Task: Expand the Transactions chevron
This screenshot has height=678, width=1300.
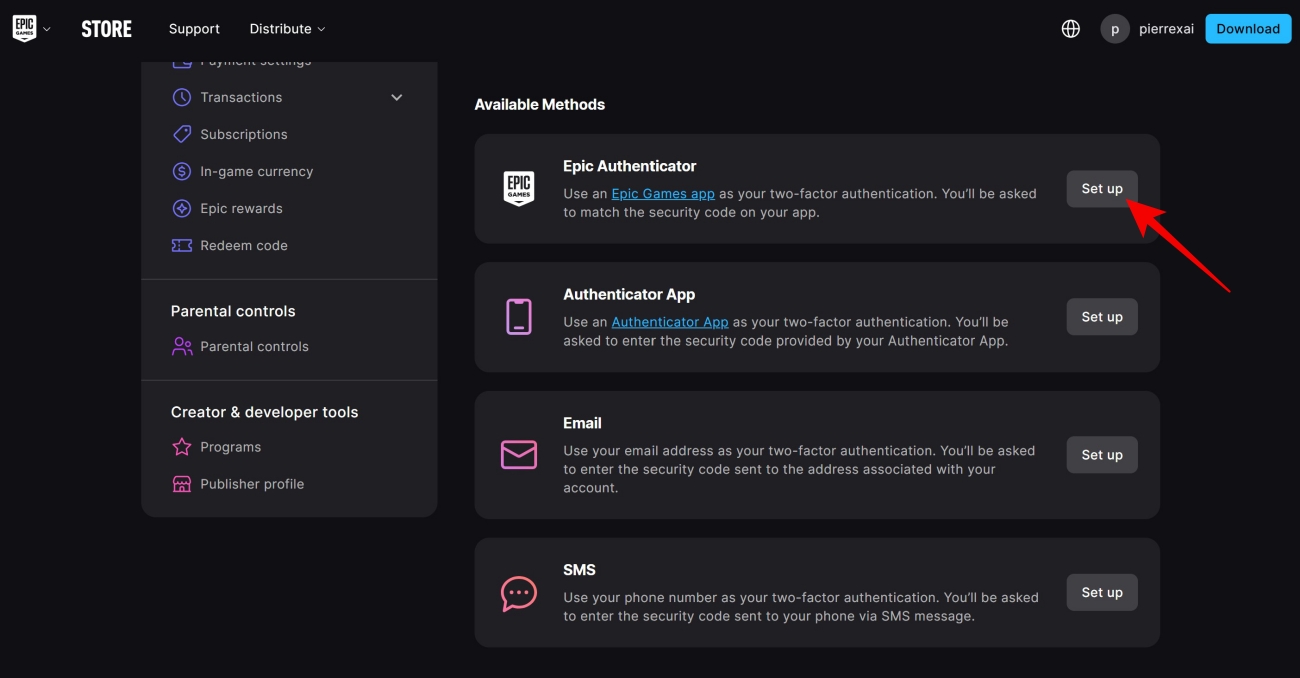Action: [x=397, y=97]
